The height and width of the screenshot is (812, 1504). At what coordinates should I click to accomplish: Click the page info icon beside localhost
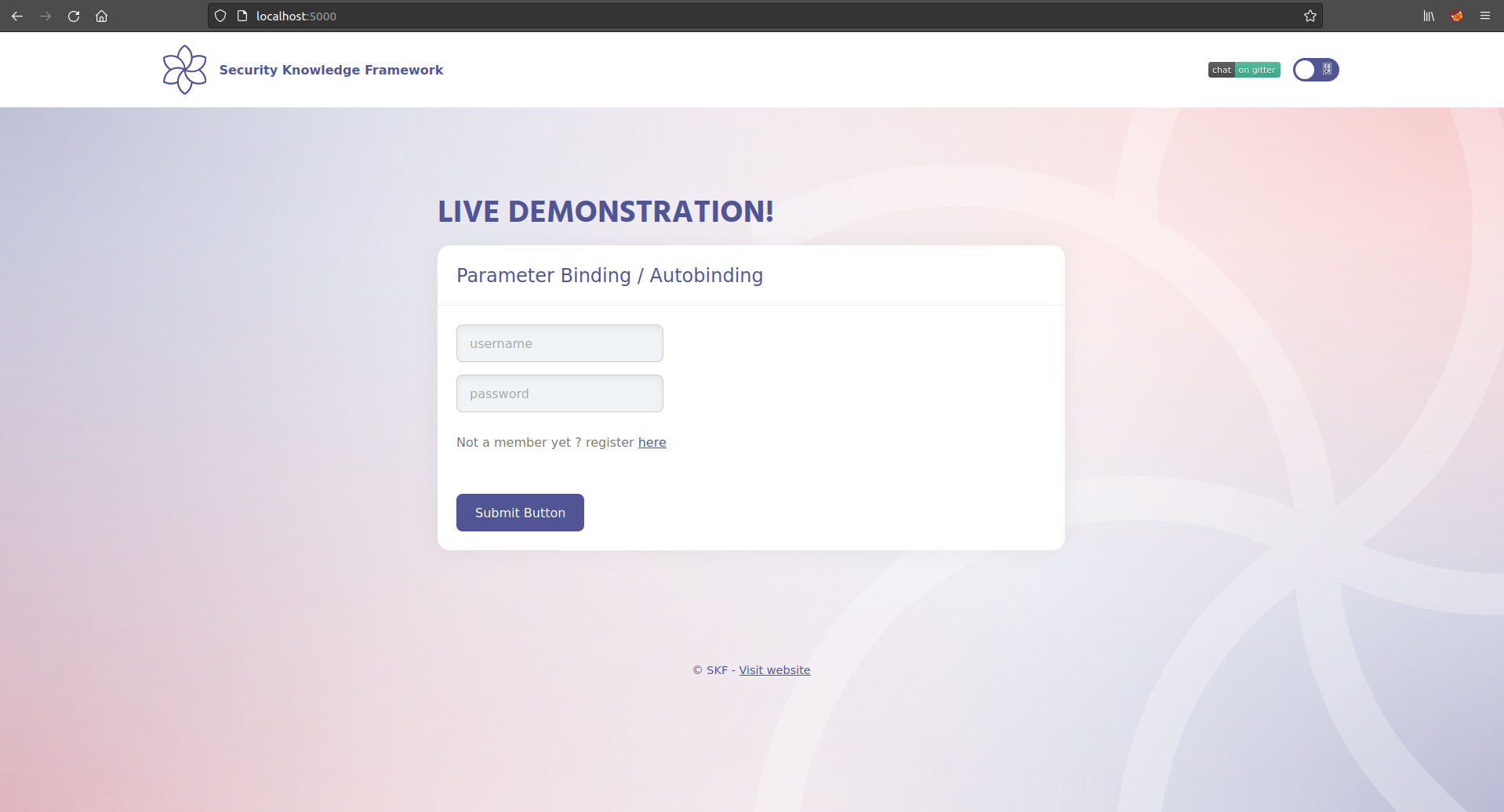(242, 16)
